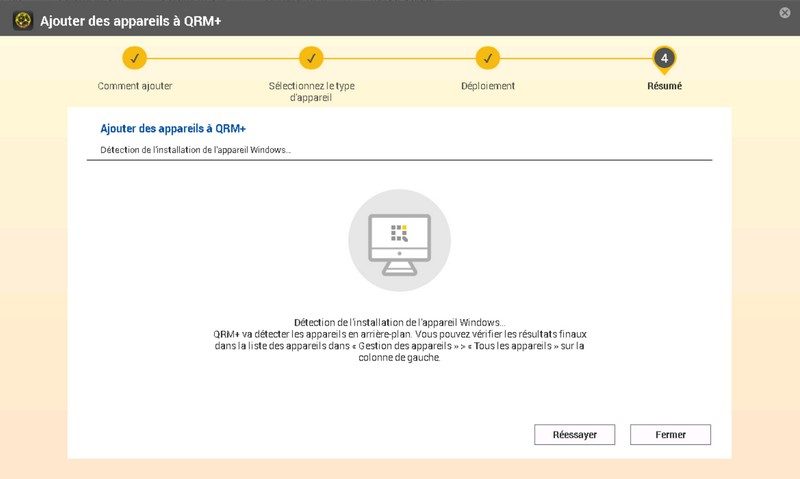Click the Fermer button
Image resolution: width=800 pixels, height=479 pixels.
pos(670,435)
